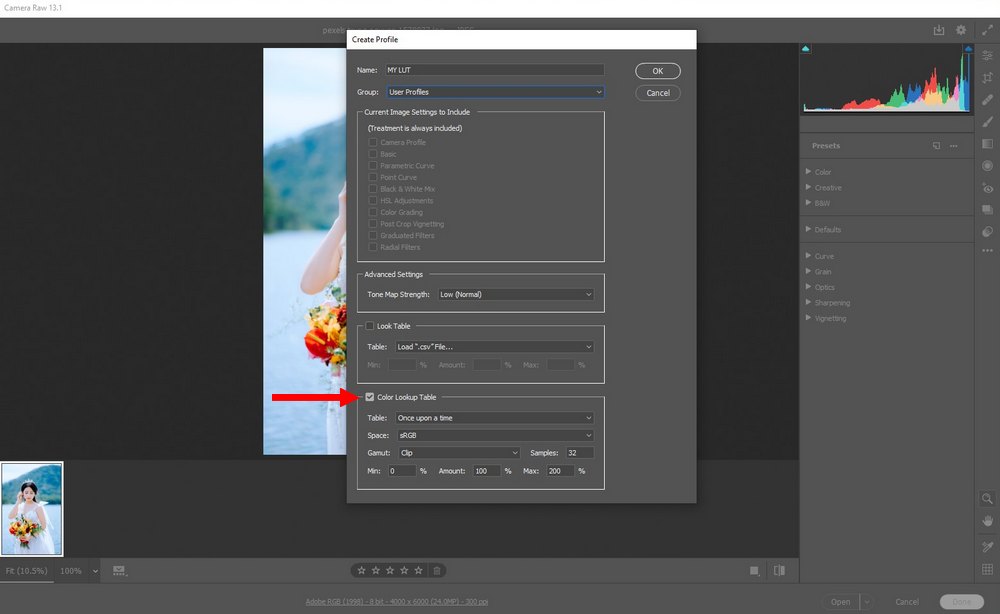Open the Snapshots panel icon
1000x614 pixels.
coord(987,210)
